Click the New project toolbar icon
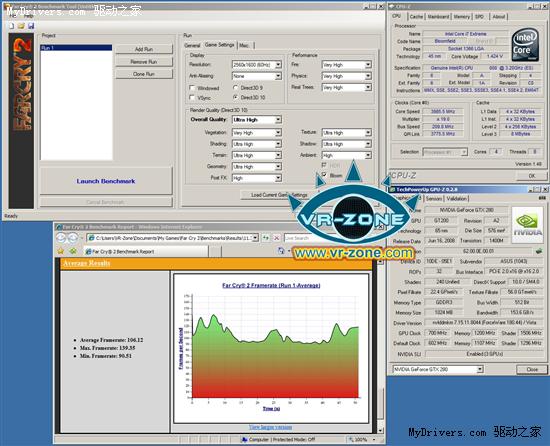This screenshot has width=550, height=446. click(12, 26)
